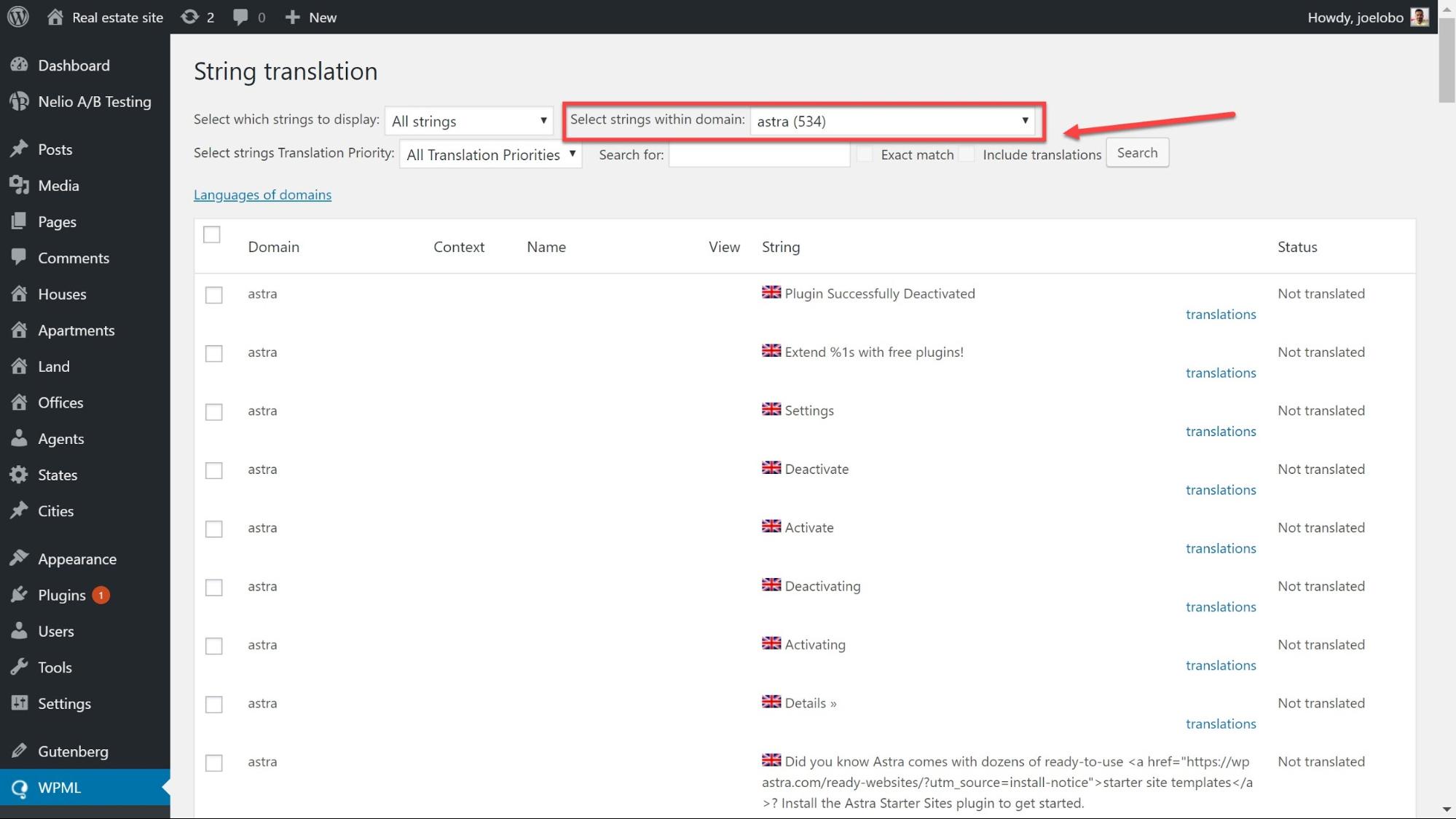Tick the select-all checkbox in table header
This screenshot has width=1456, height=819.
click(x=212, y=234)
